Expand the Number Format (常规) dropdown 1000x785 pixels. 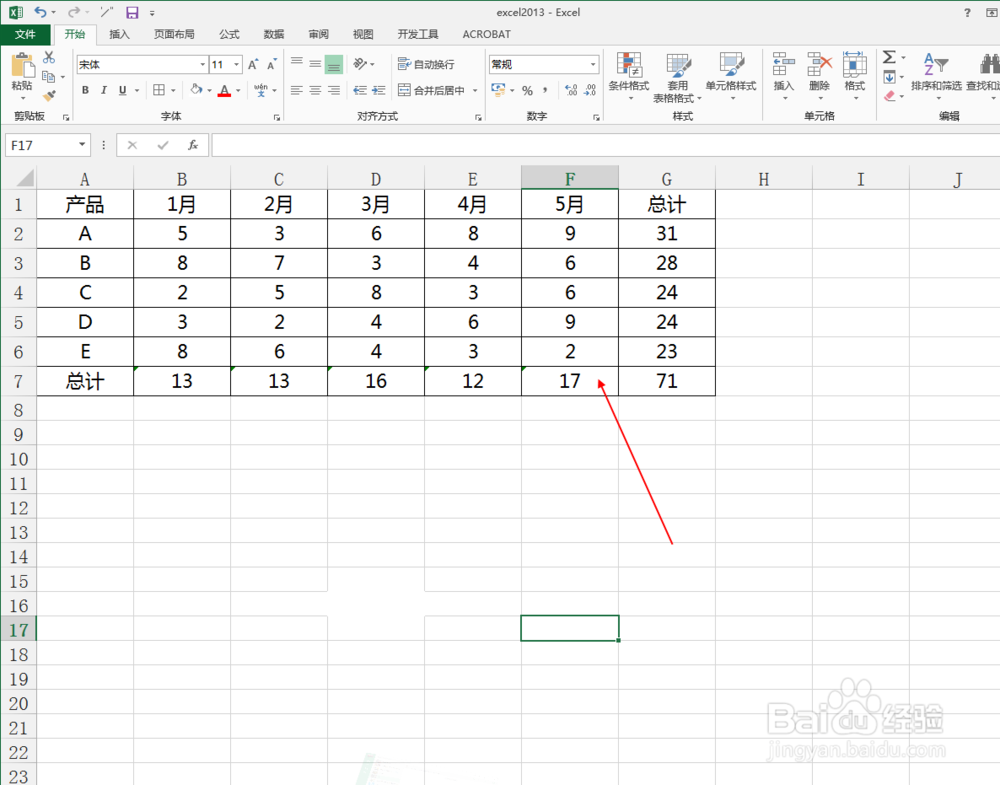click(x=594, y=64)
